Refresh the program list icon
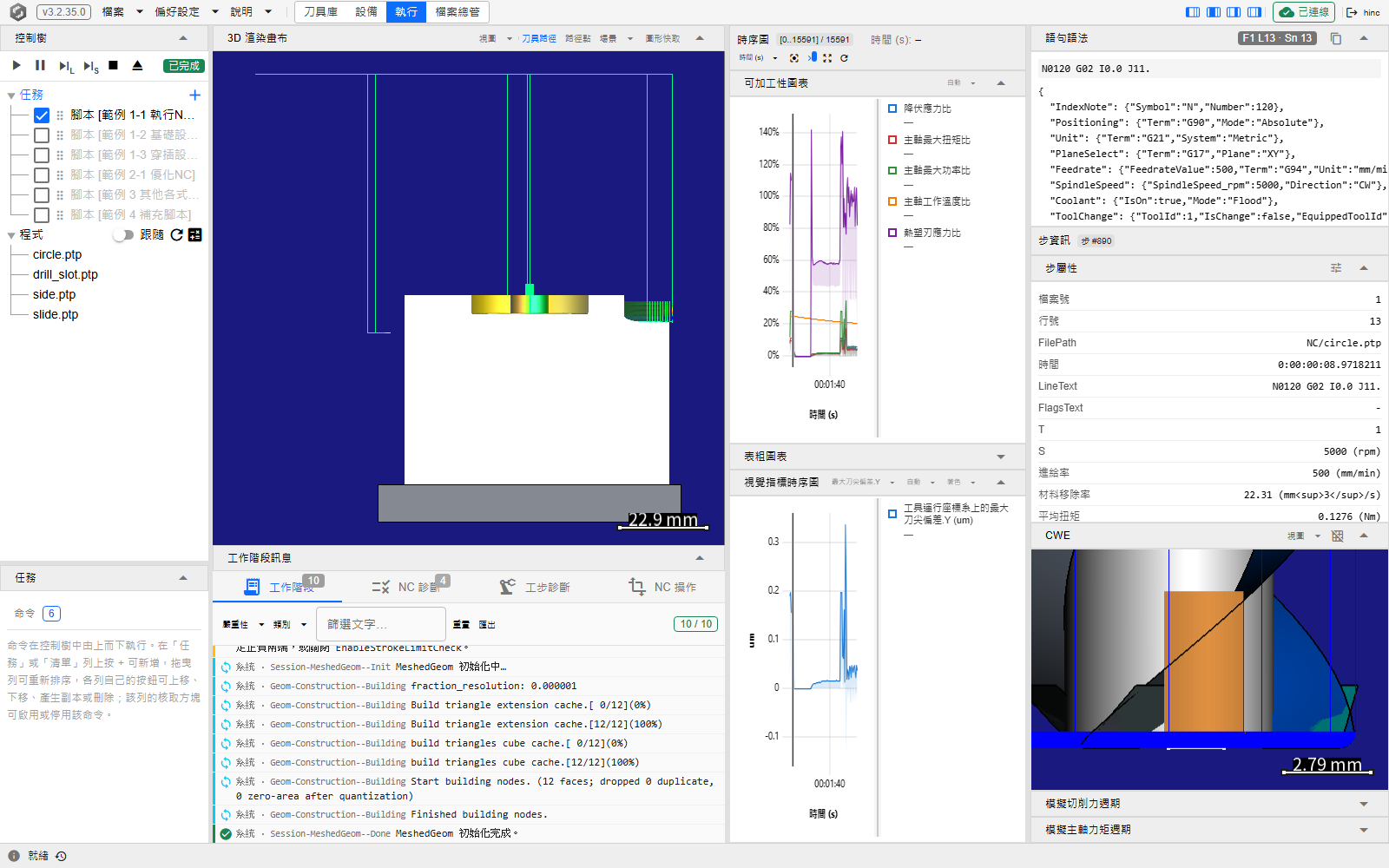The width and height of the screenshot is (1389, 868). [x=177, y=234]
